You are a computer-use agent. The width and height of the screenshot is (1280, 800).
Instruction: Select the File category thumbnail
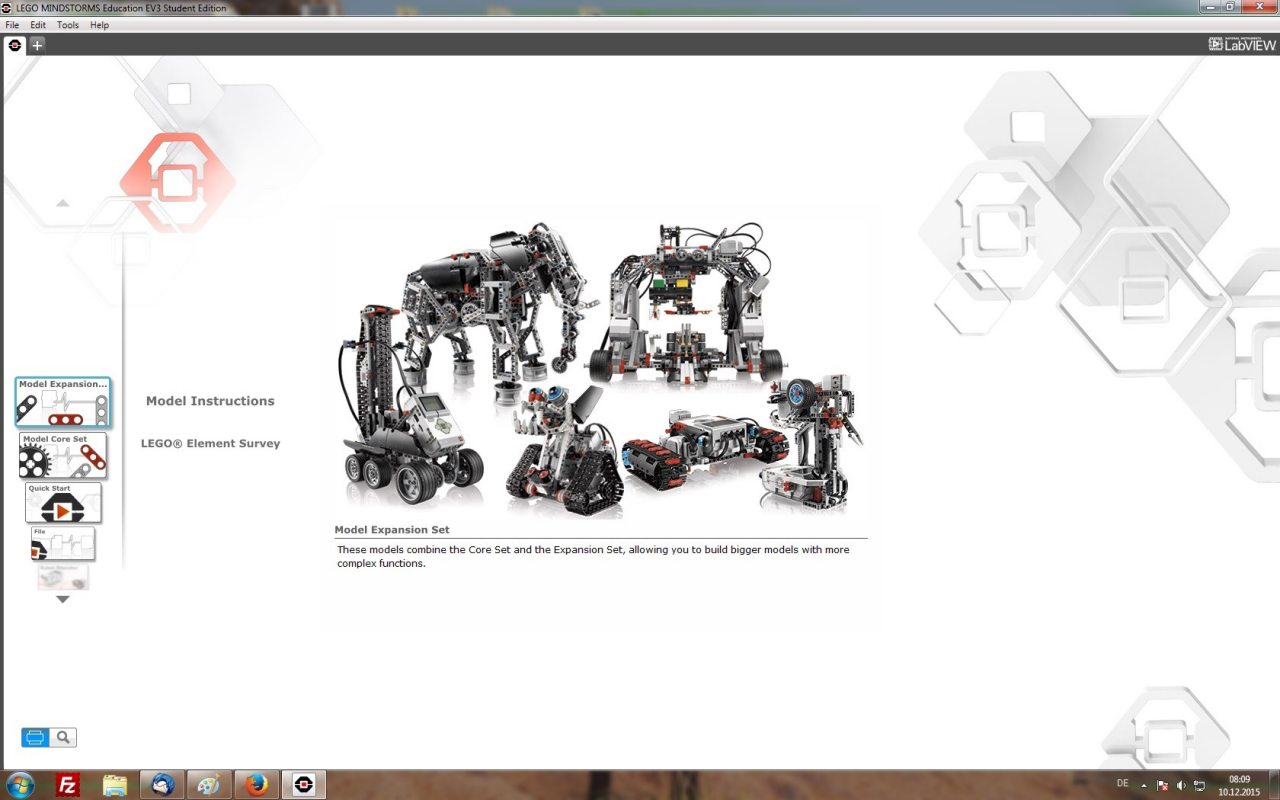click(63, 544)
